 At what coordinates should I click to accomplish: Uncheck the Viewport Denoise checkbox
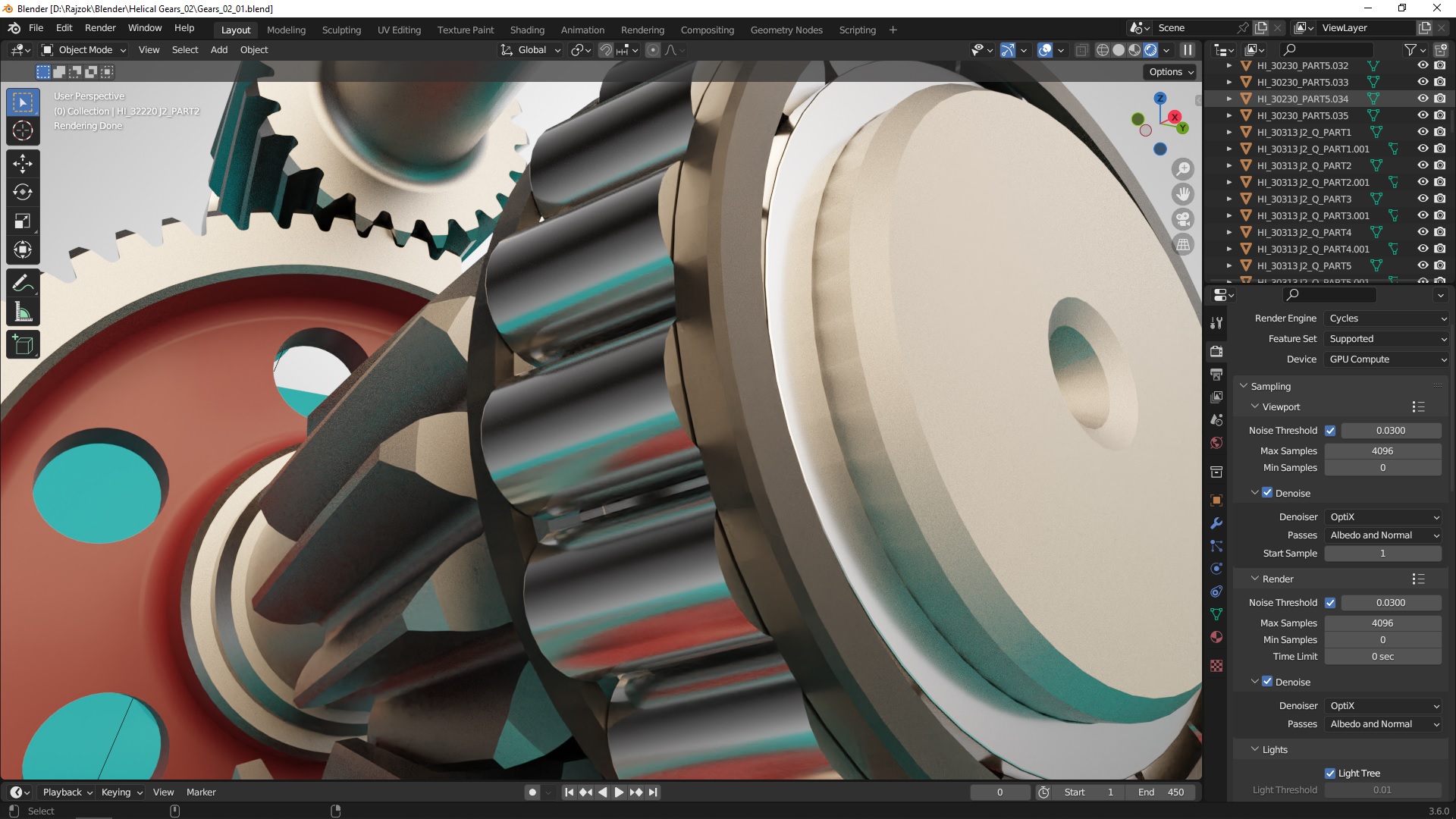[1267, 493]
